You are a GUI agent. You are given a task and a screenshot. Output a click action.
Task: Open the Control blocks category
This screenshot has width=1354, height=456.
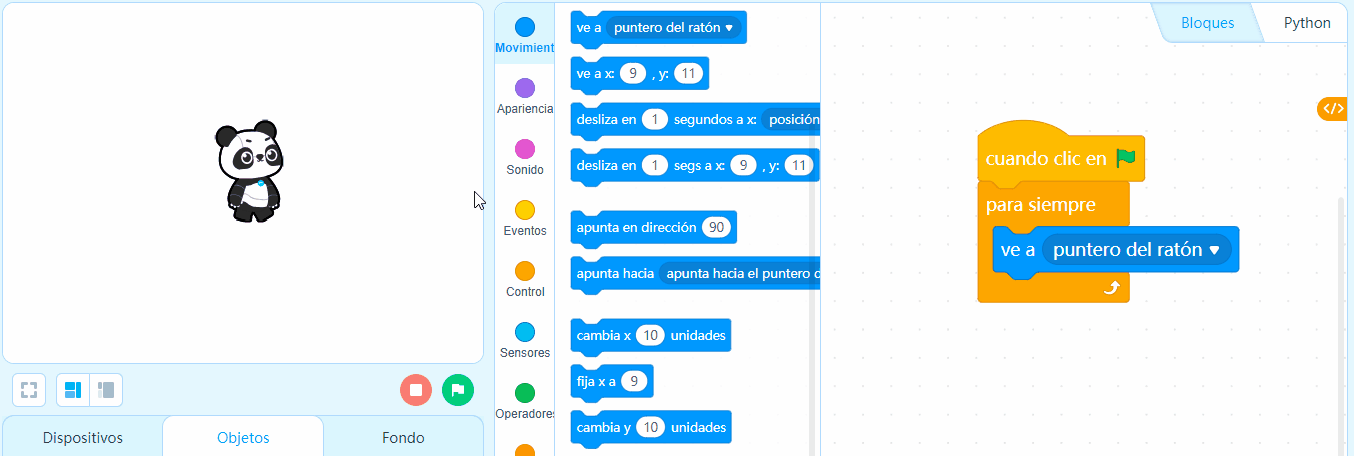pos(524,280)
